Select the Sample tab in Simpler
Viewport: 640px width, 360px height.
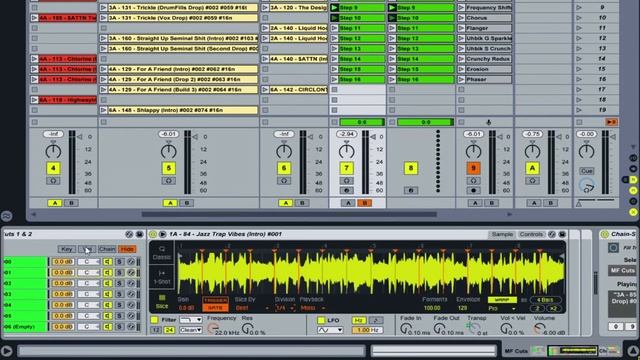(502, 234)
